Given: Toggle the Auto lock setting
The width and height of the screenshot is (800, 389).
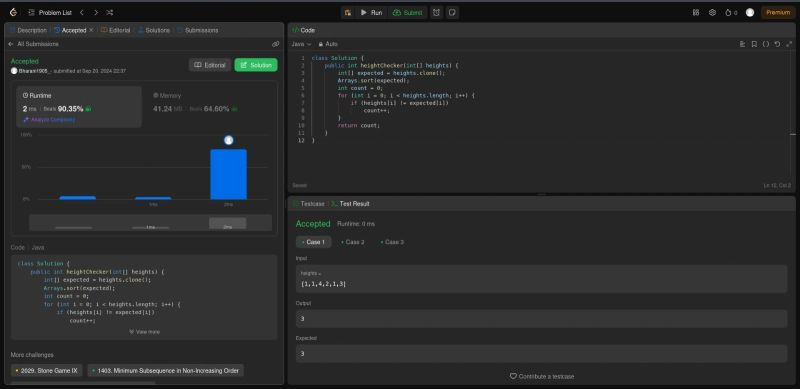Looking at the screenshot, I should tap(328, 44).
